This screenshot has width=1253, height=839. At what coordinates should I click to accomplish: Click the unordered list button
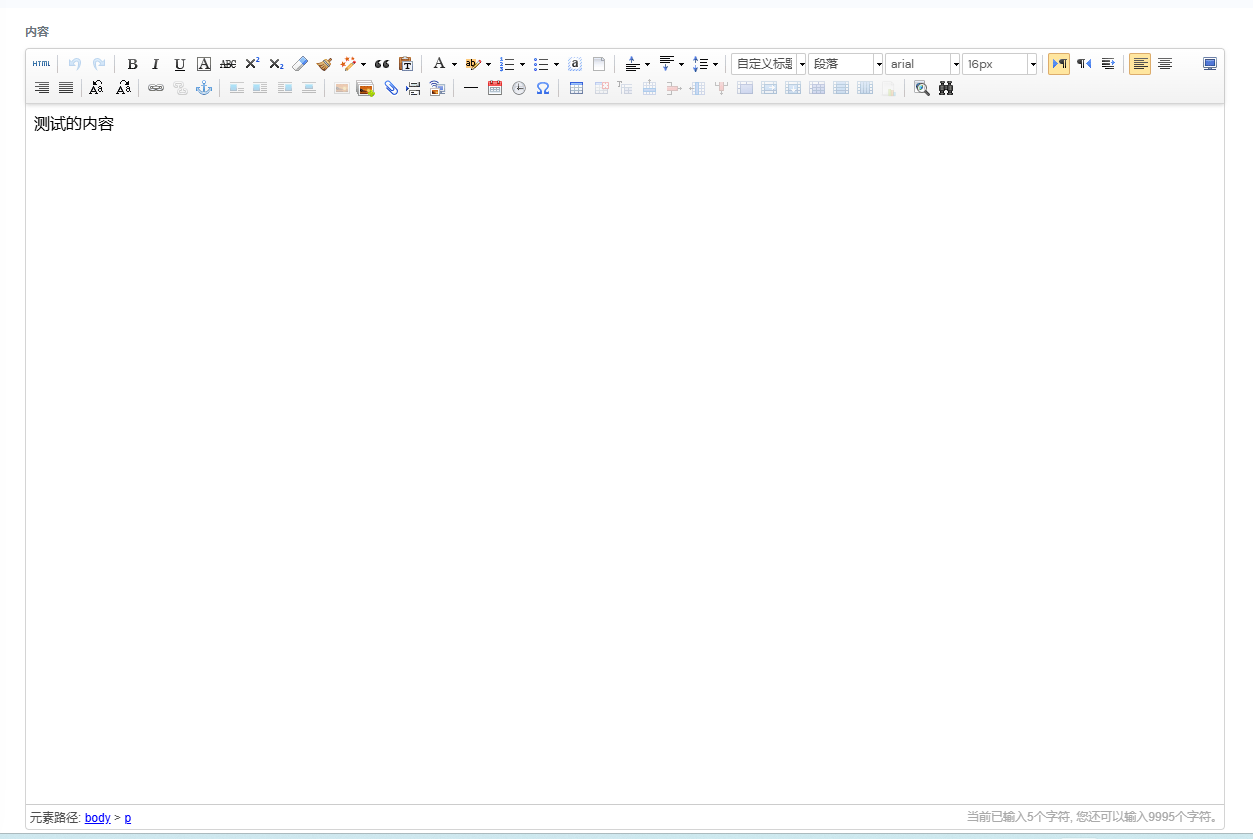541,64
